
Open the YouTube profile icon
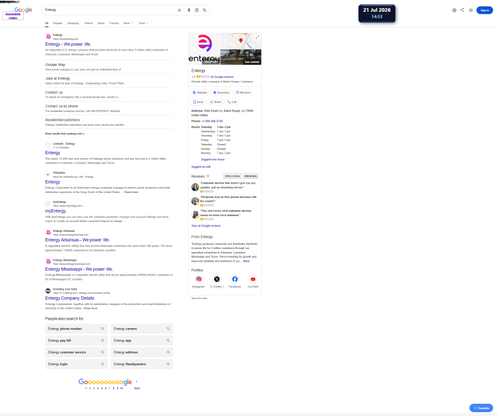253,279
